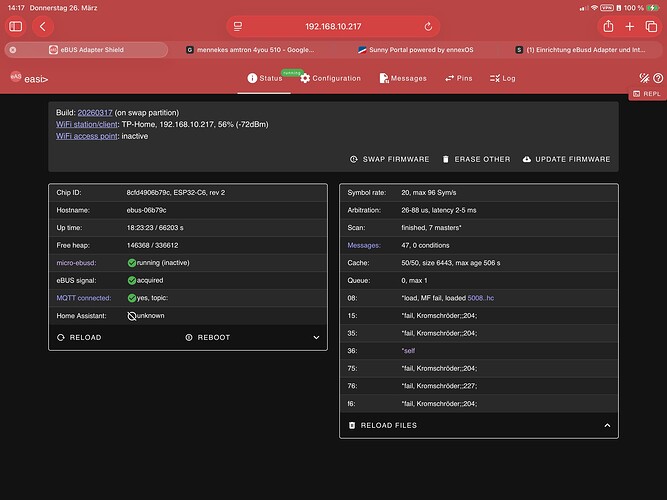This screenshot has width=667, height=500.
Task: Click the micro-ebusd link
Action: click(x=76, y=263)
